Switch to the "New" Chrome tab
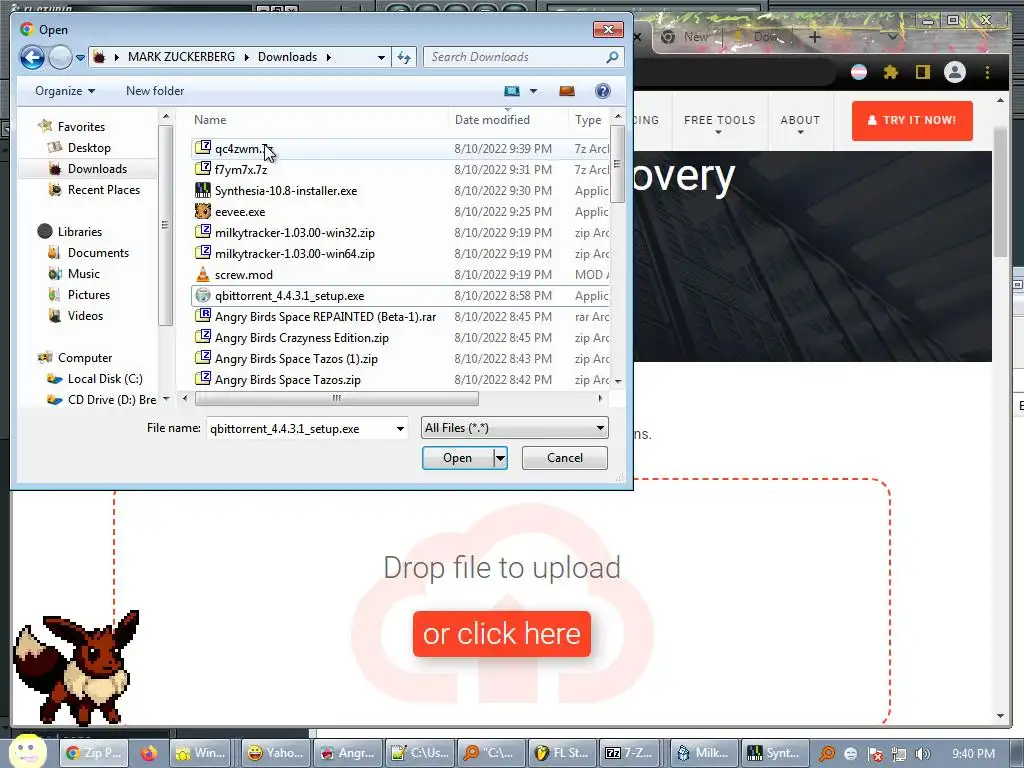The height and width of the screenshot is (768, 1024). (686, 37)
